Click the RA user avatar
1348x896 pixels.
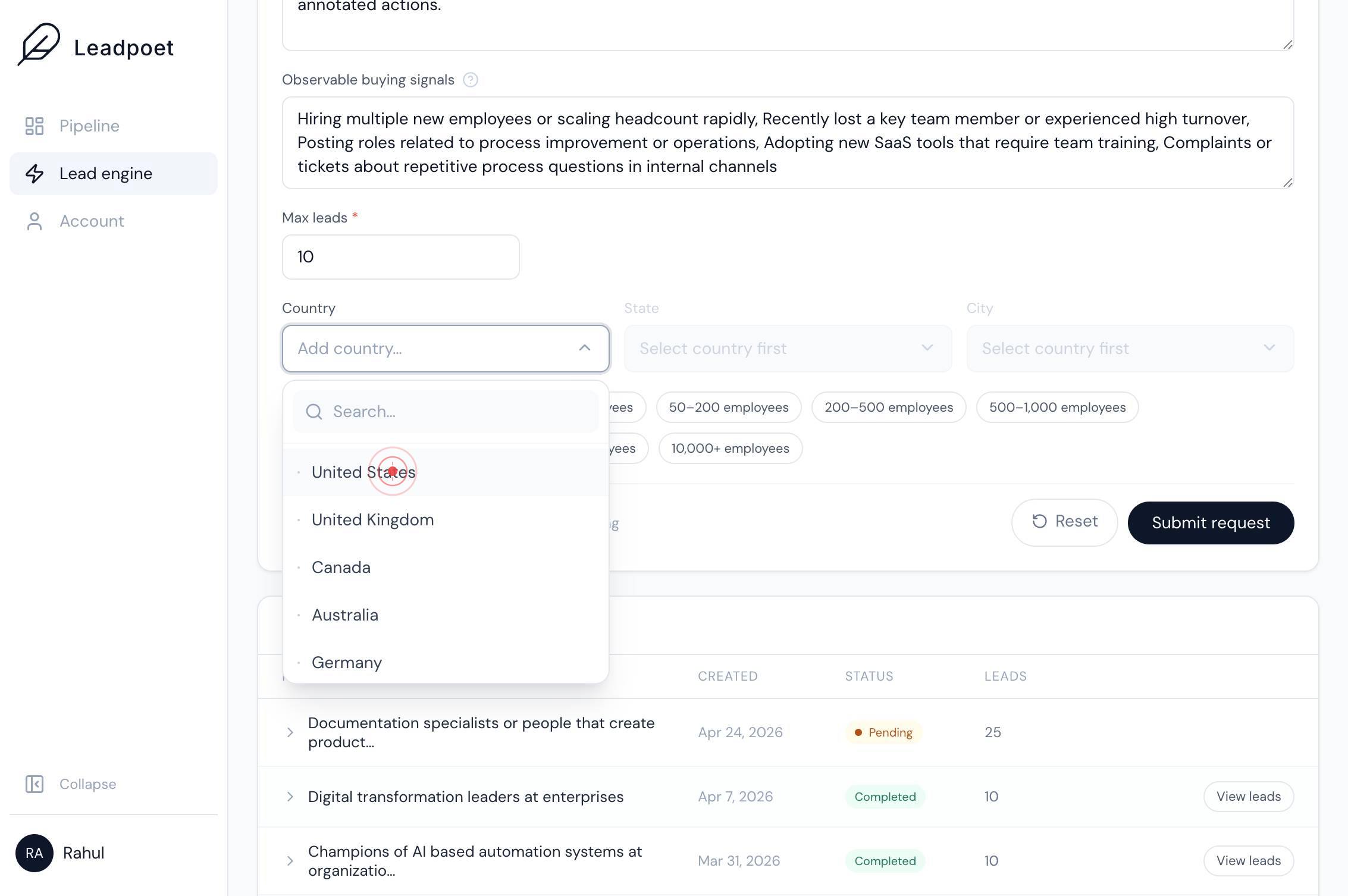35,853
